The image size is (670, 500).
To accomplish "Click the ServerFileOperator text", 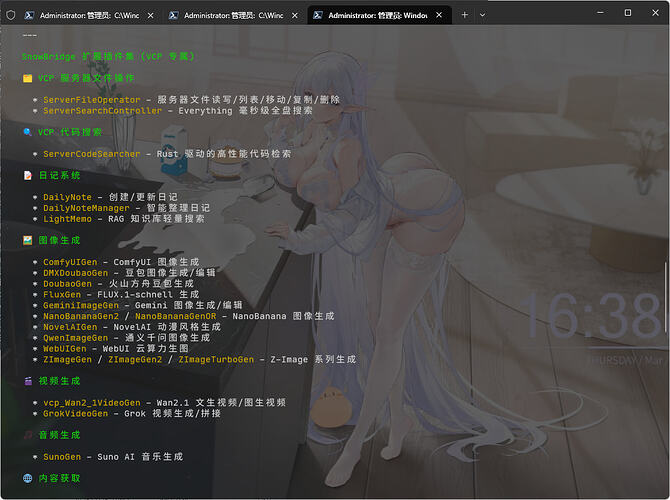I will 92,100.
